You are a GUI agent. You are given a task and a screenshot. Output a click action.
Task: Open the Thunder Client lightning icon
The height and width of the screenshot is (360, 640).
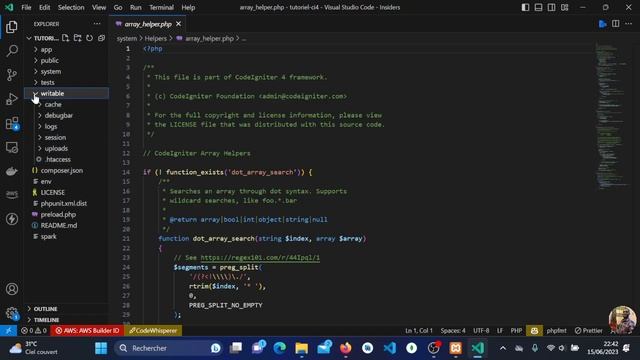tap(12, 219)
